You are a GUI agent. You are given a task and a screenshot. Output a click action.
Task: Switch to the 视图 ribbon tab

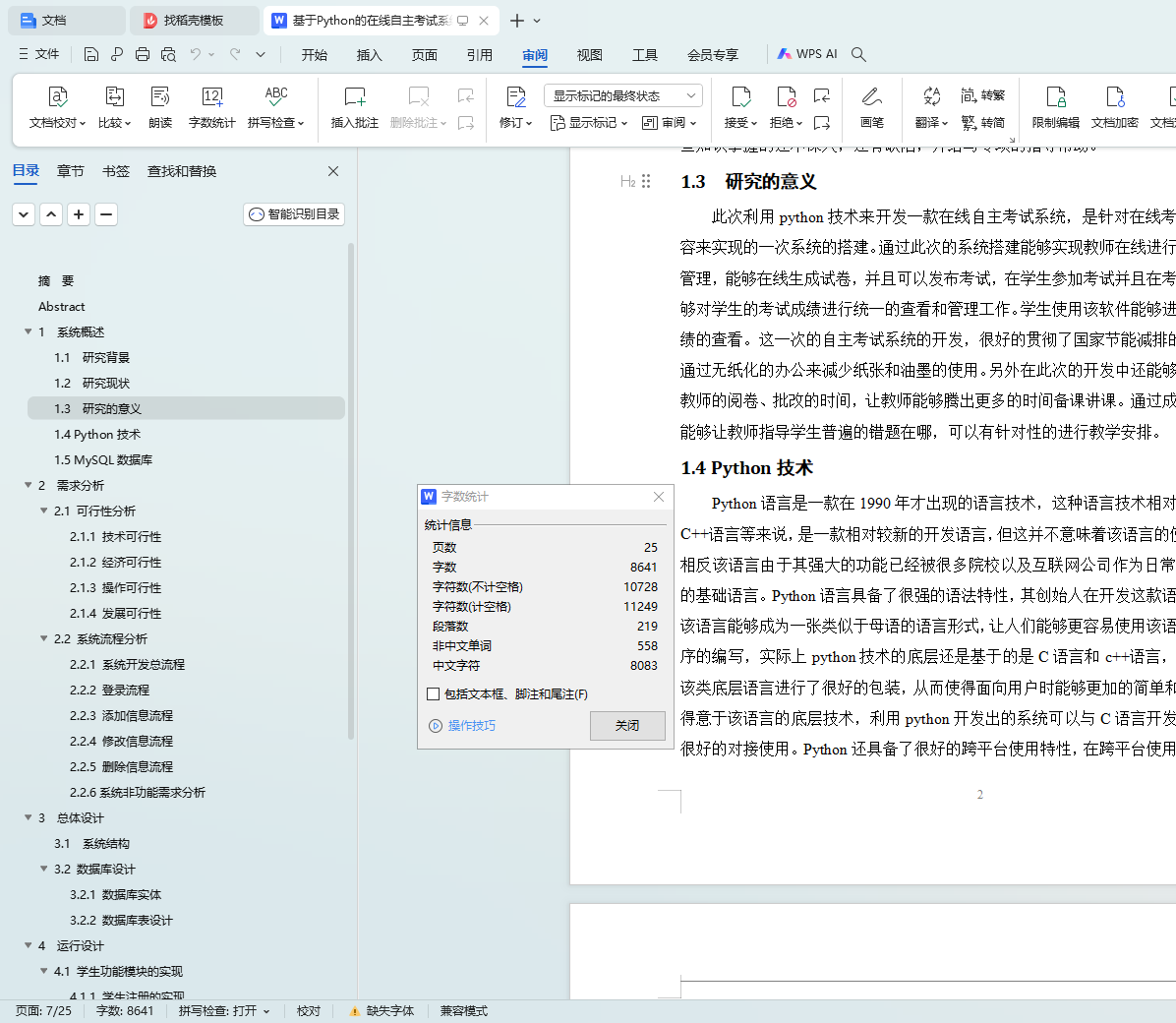coord(590,55)
